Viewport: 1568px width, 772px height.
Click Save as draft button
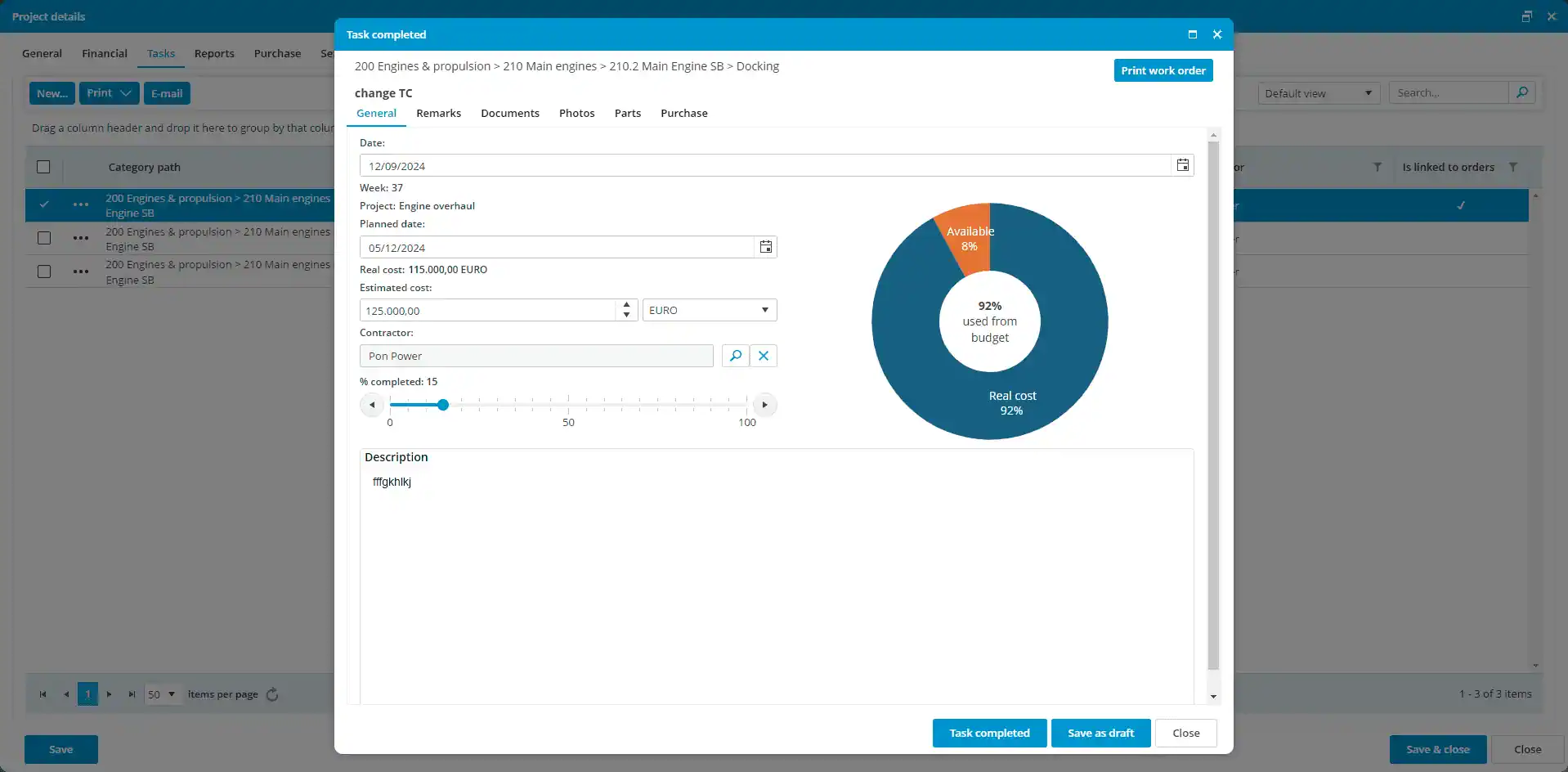[x=1100, y=733]
